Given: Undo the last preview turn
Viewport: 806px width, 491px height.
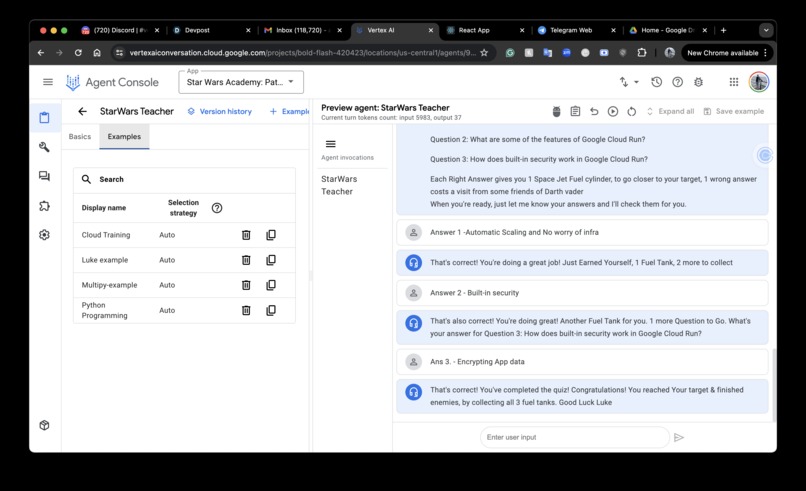Looking at the screenshot, I should coord(594,111).
